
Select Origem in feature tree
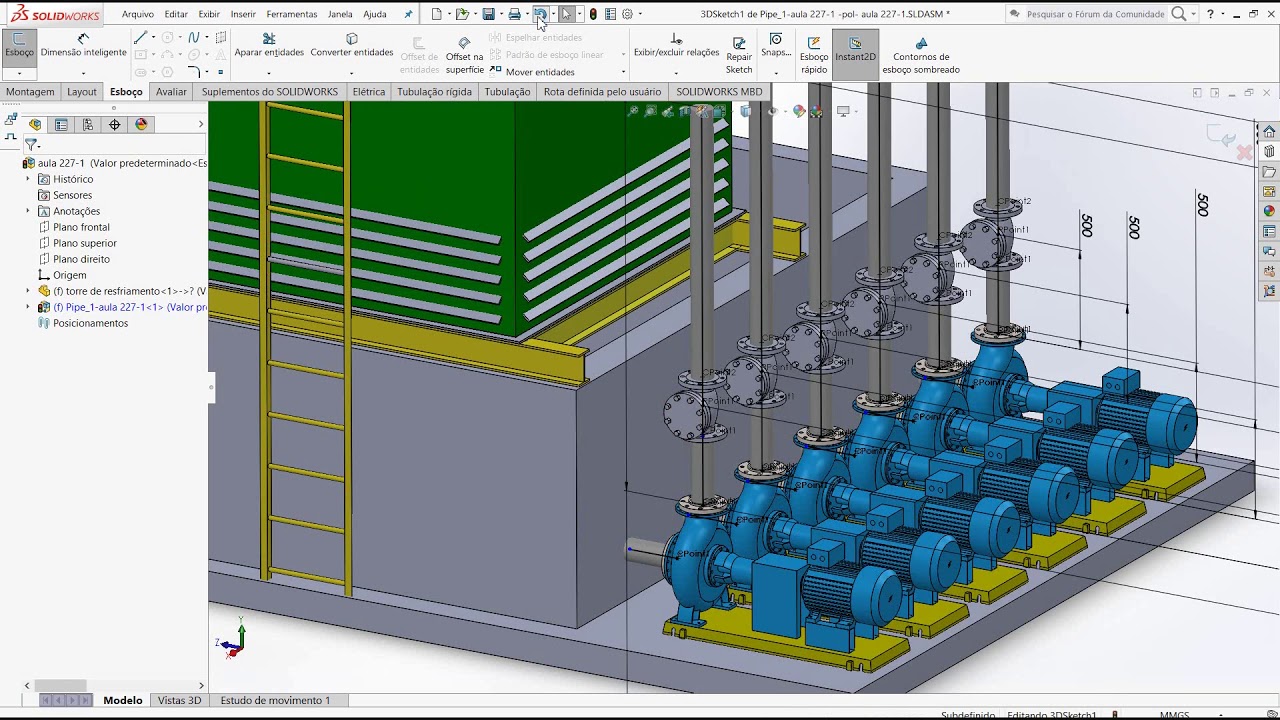(x=69, y=275)
